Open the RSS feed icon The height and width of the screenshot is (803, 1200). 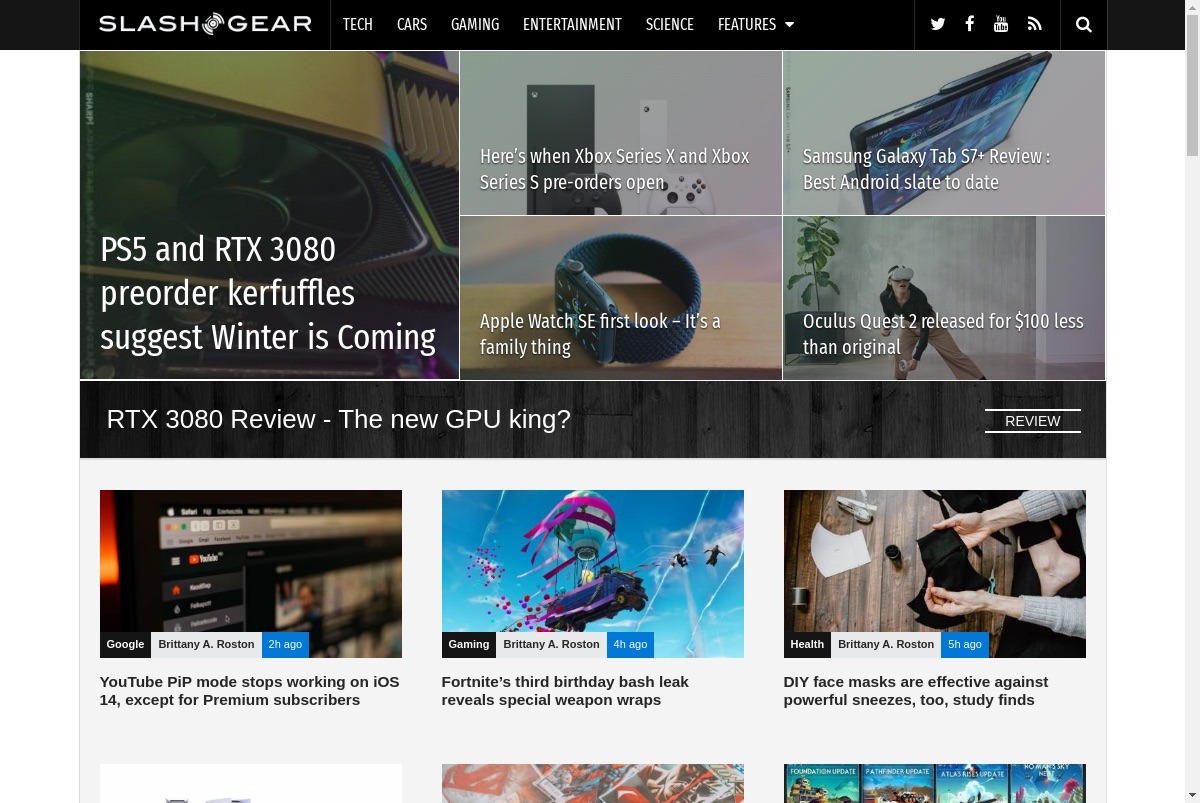[x=1034, y=24]
